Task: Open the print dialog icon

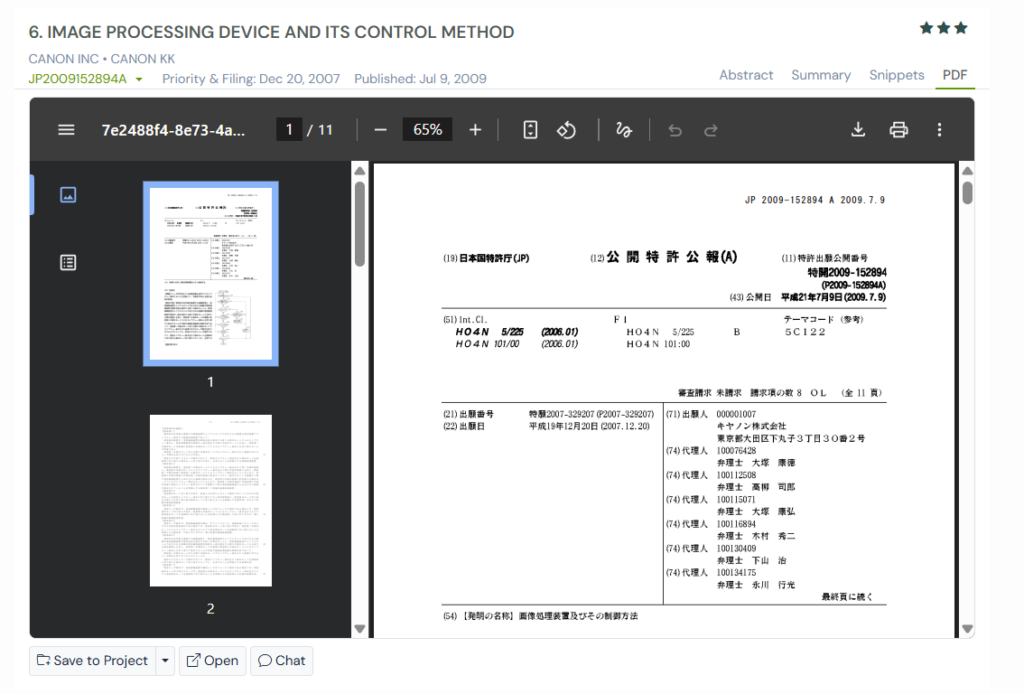Action: click(898, 129)
